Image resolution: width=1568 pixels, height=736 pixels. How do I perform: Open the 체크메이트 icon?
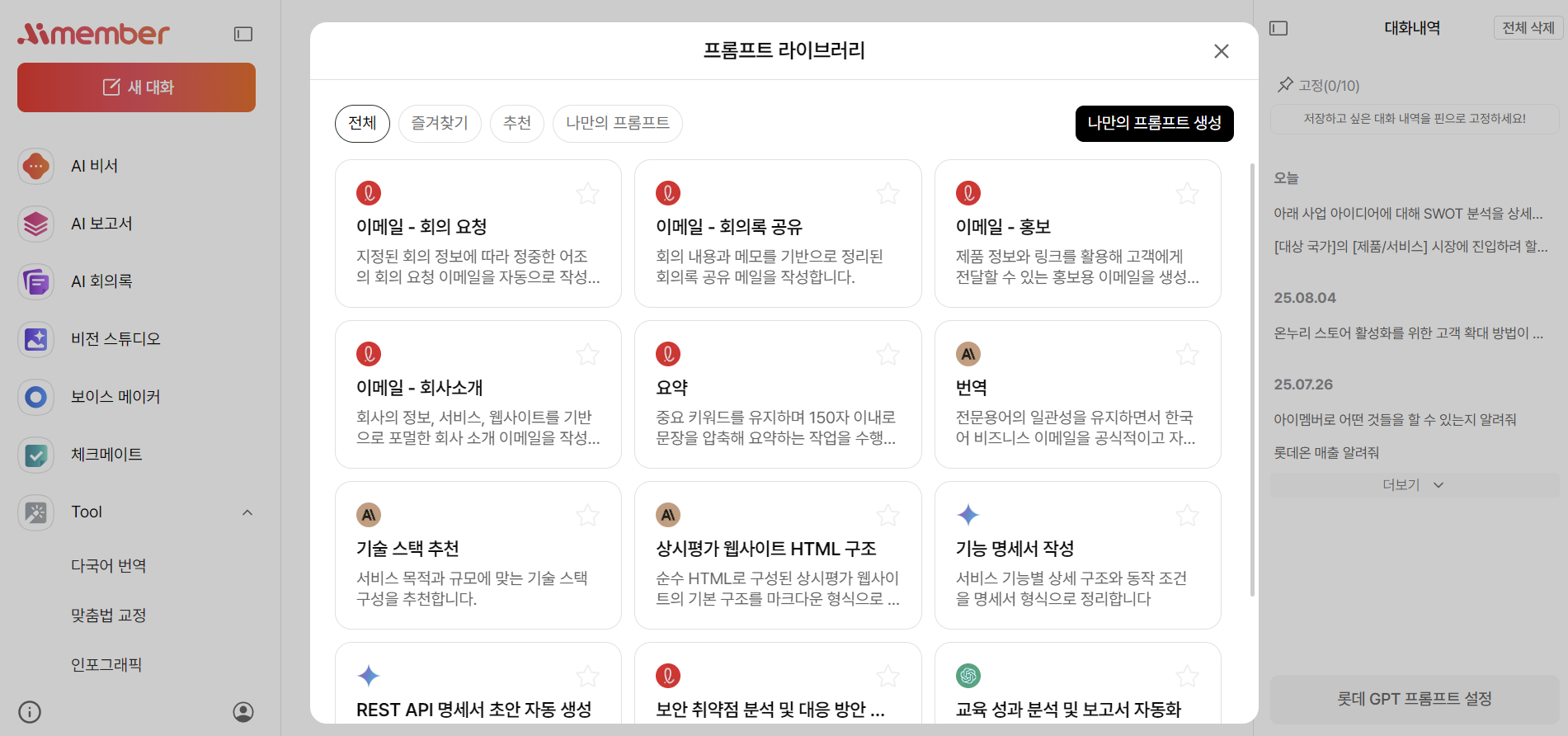35,455
